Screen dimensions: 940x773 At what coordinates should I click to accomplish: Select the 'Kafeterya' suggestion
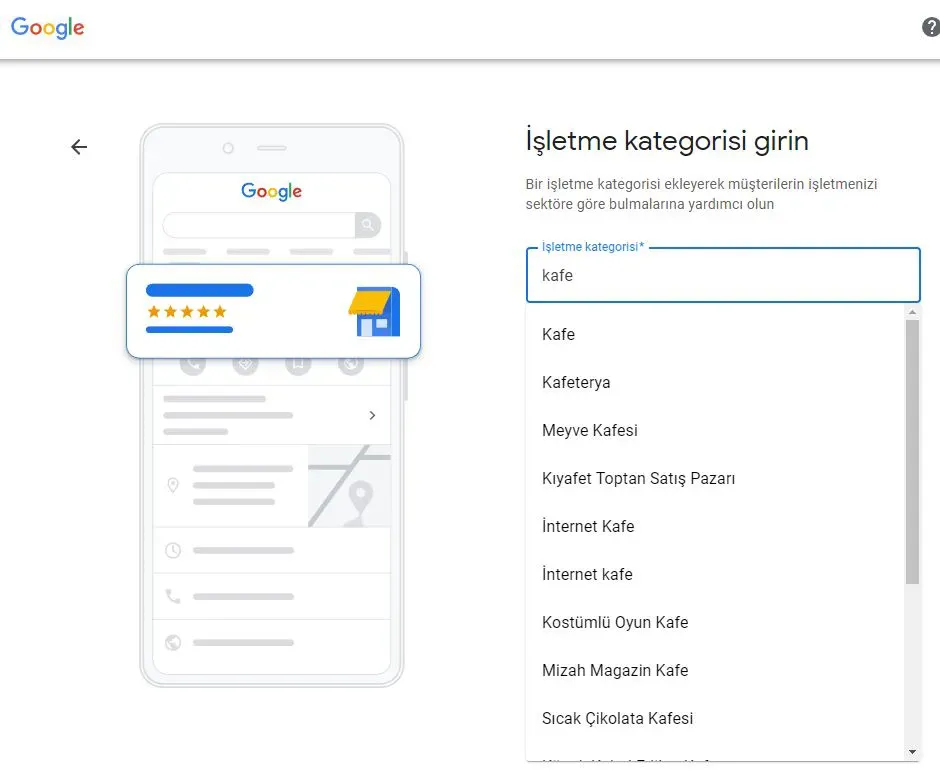pyautogui.click(x=715, y=382)
